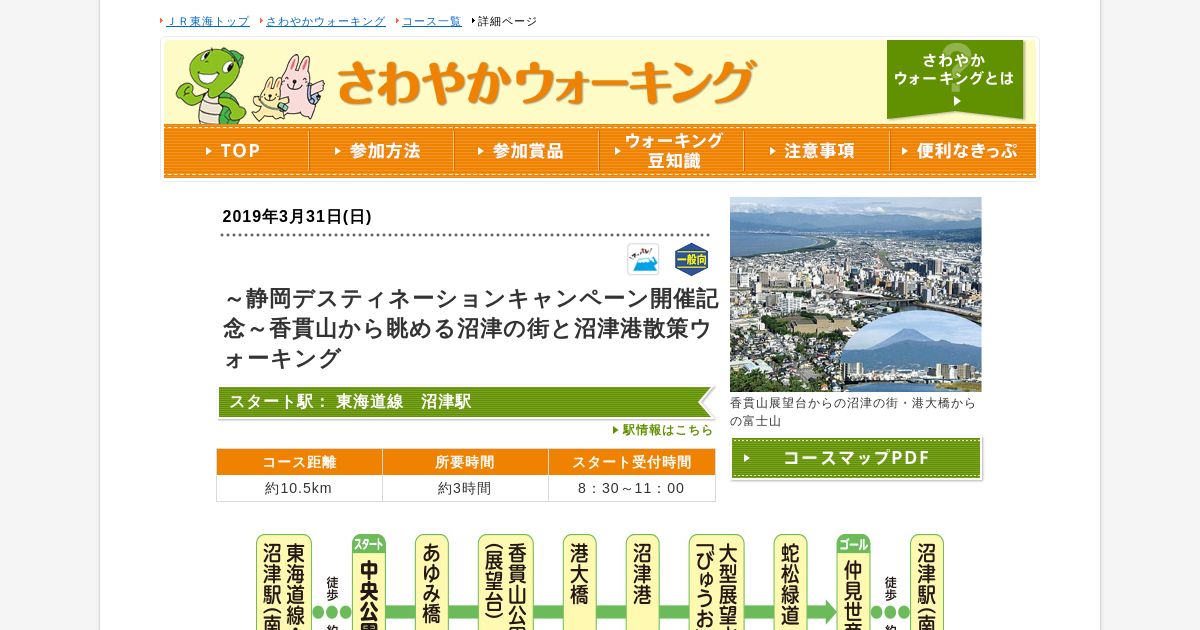Follow the ＪＲ東海トップ breadcrumb link
This screenshot has height=630, width=1200.
208,21
